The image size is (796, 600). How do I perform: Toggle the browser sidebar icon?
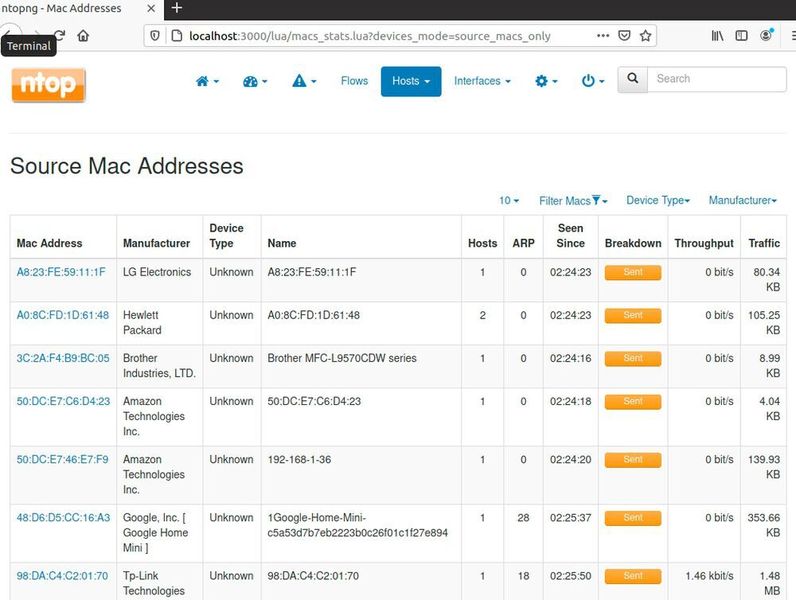point(741,36)
